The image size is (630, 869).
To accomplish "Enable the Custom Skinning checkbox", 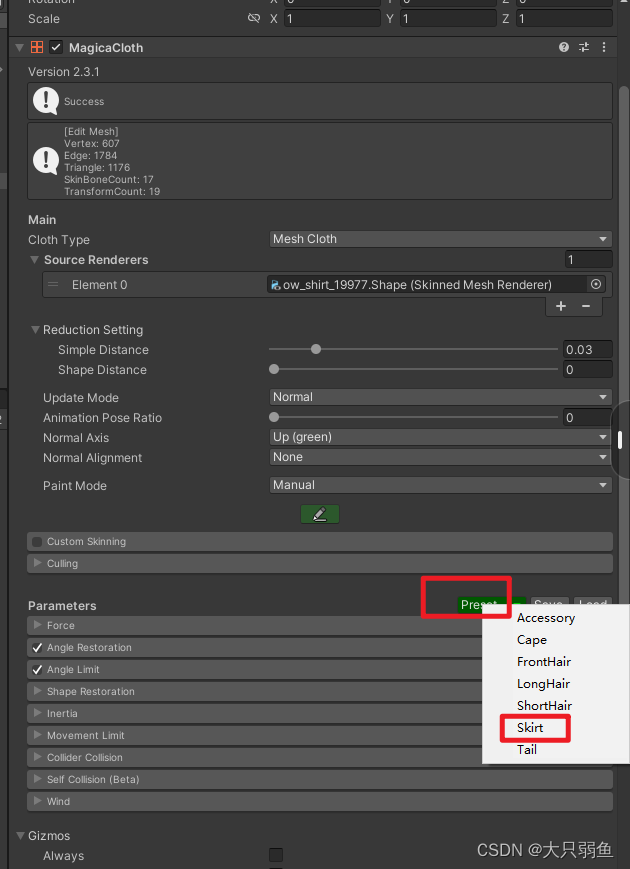I will pyautogui.click(x=37, y=541).
